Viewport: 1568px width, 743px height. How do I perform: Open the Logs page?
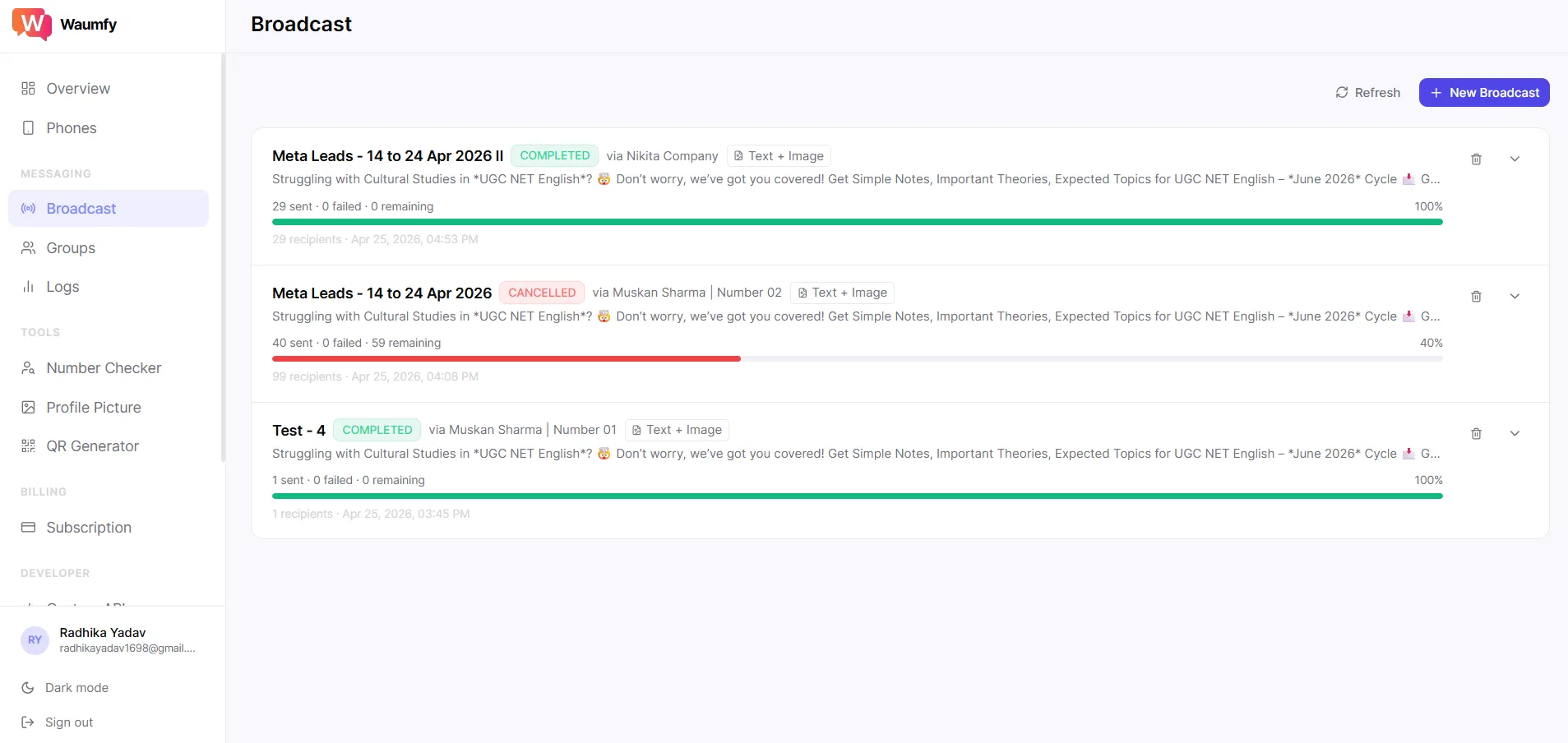62,287
